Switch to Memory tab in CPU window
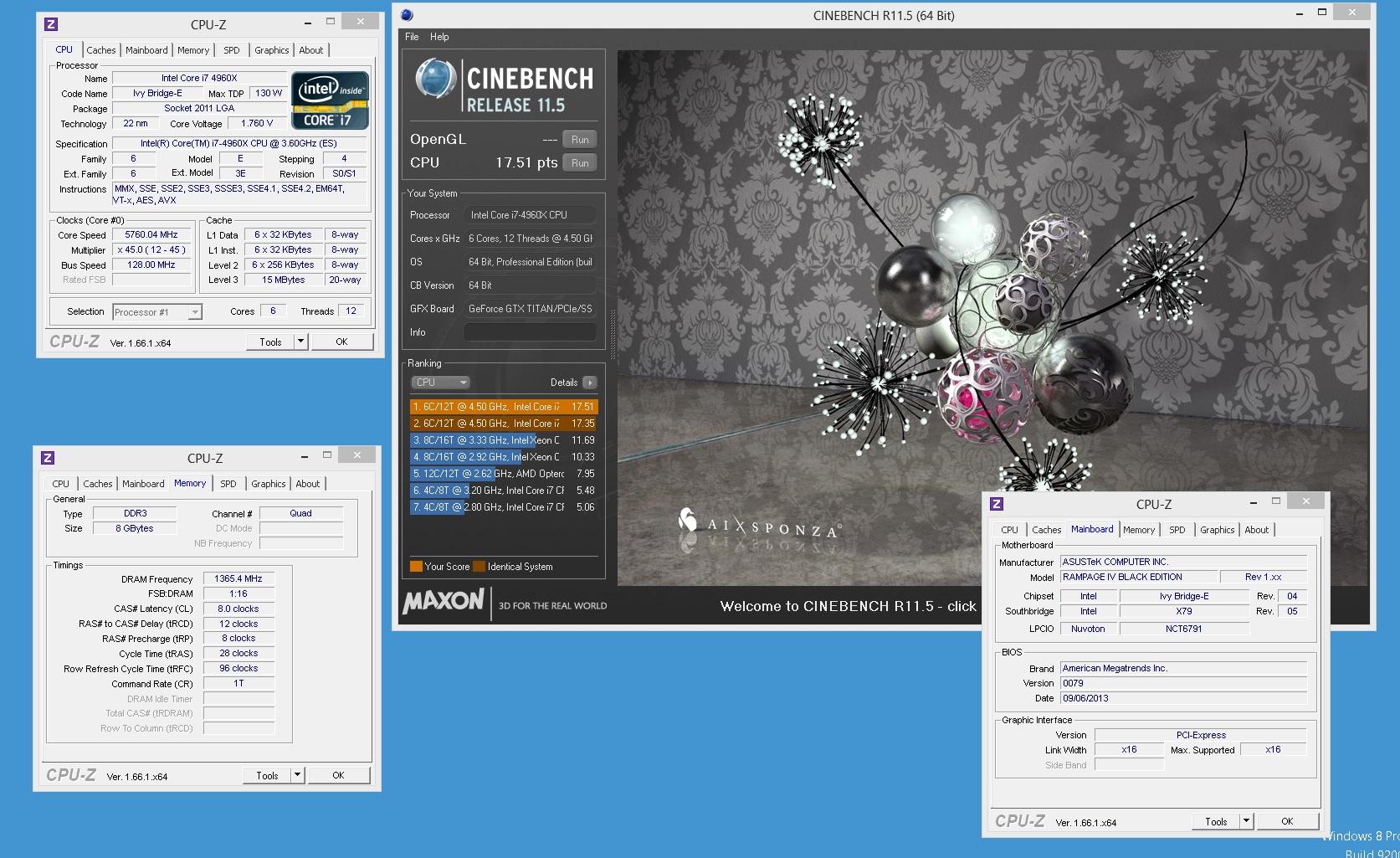This screenshot has width=1400, height=858. coord(193,50)
